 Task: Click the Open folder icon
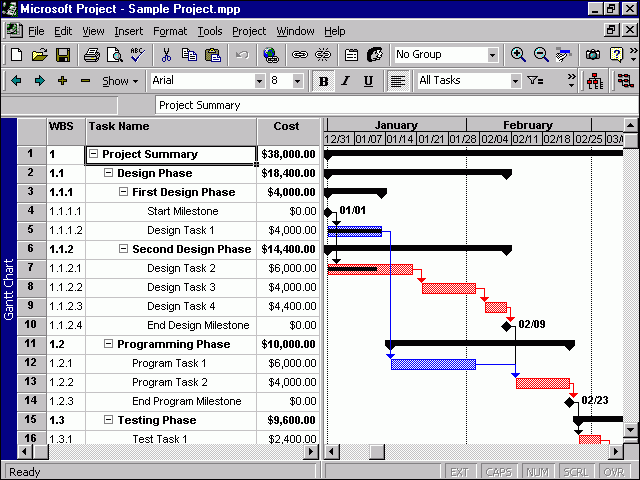coord(39,55)
